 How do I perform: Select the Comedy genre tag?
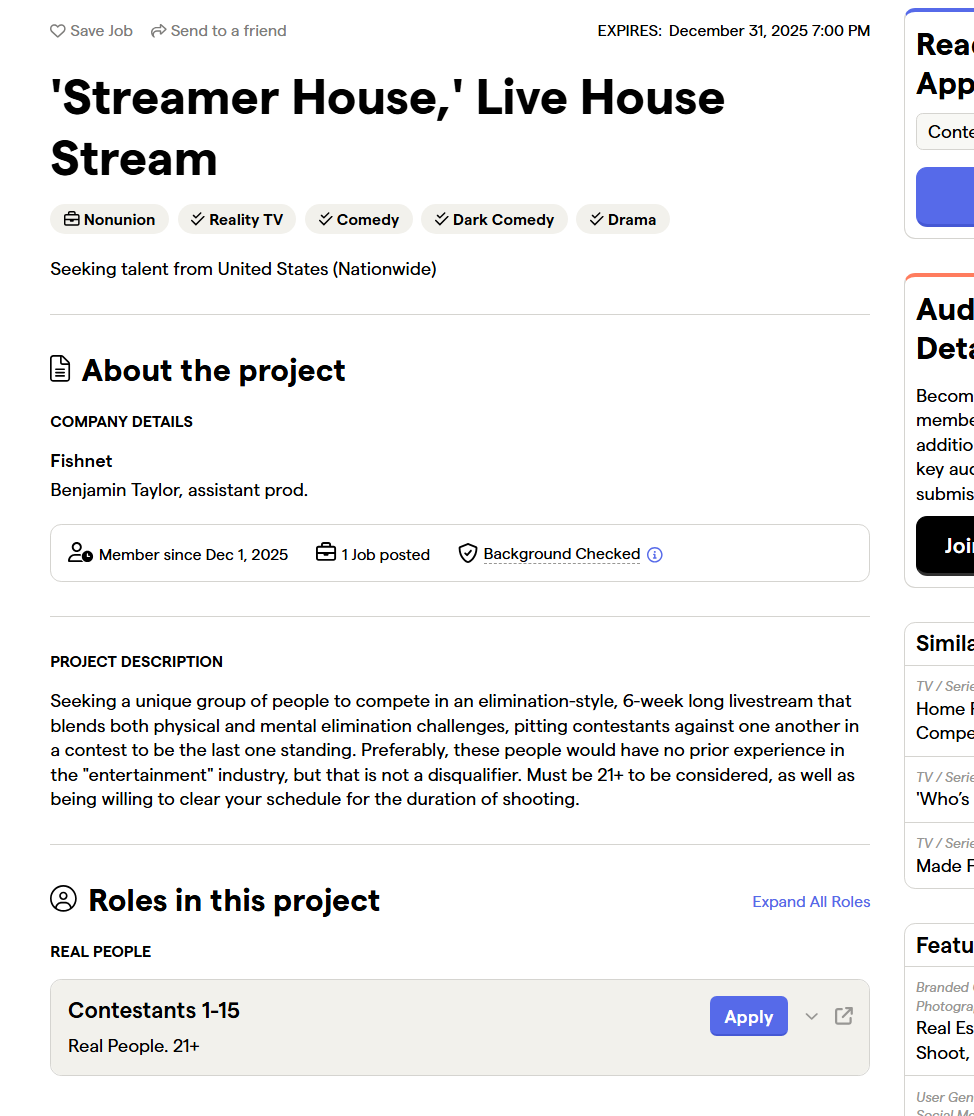coord(359,219)
